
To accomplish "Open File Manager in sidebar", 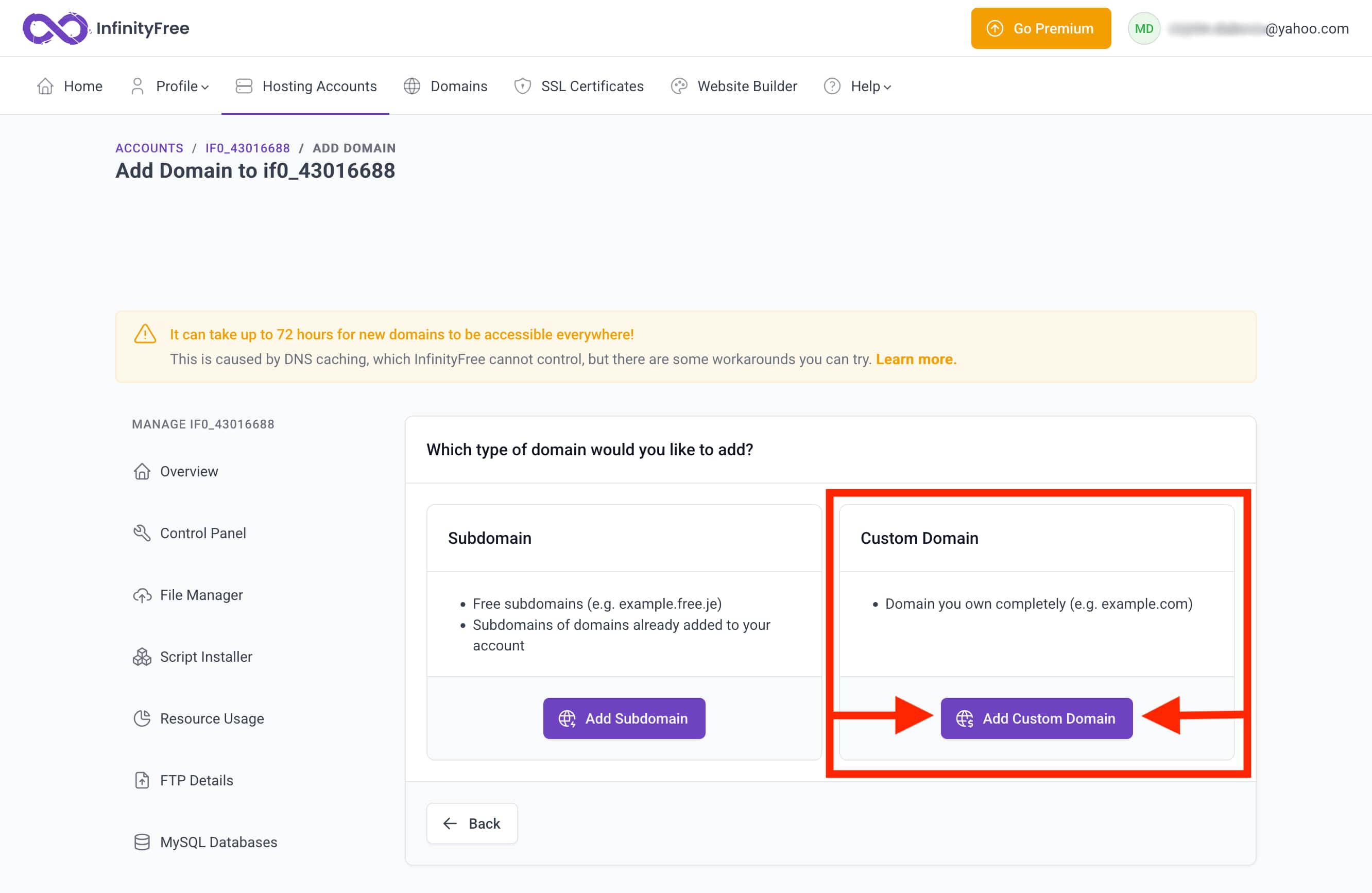I will (188, 595).
